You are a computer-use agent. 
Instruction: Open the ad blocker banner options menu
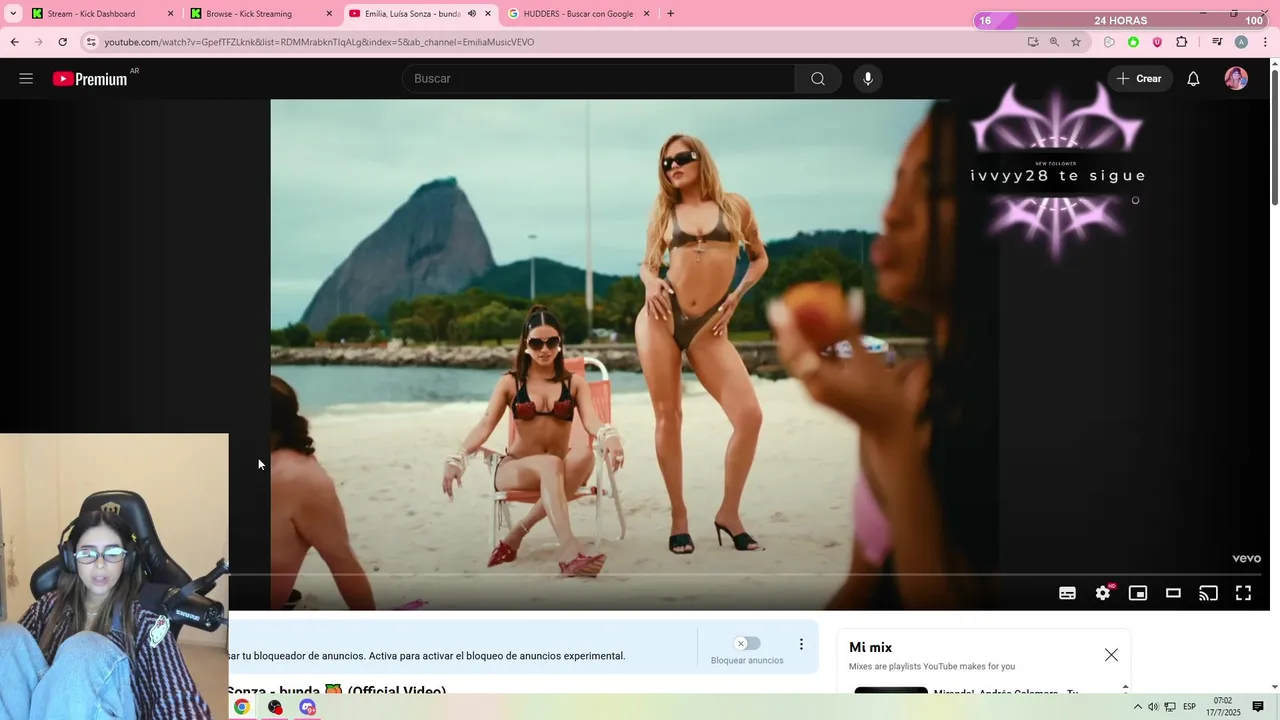[800, 644]
